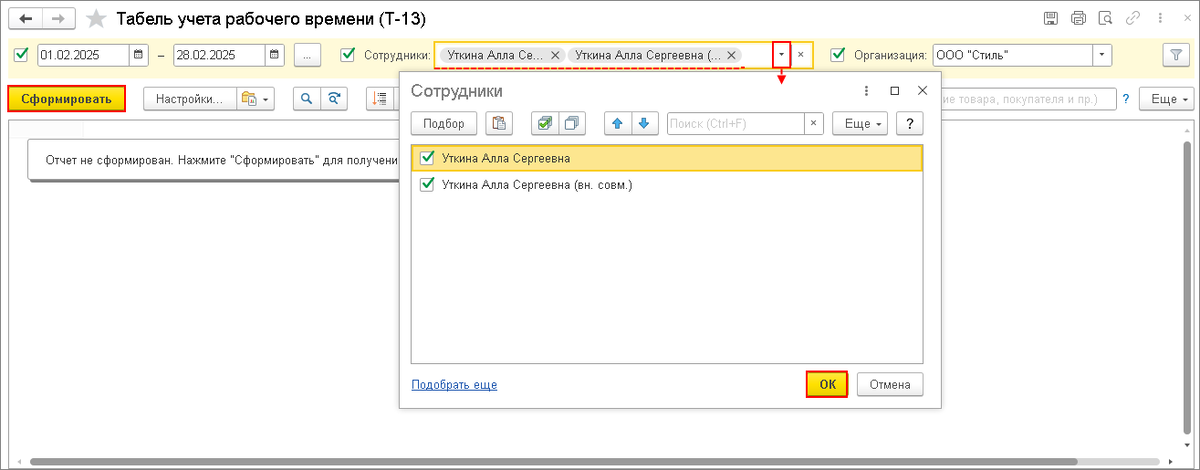Open print preview magnifier page icon
The height and width of the screenshot is (470, 1200).
[x=1105, y=18]
